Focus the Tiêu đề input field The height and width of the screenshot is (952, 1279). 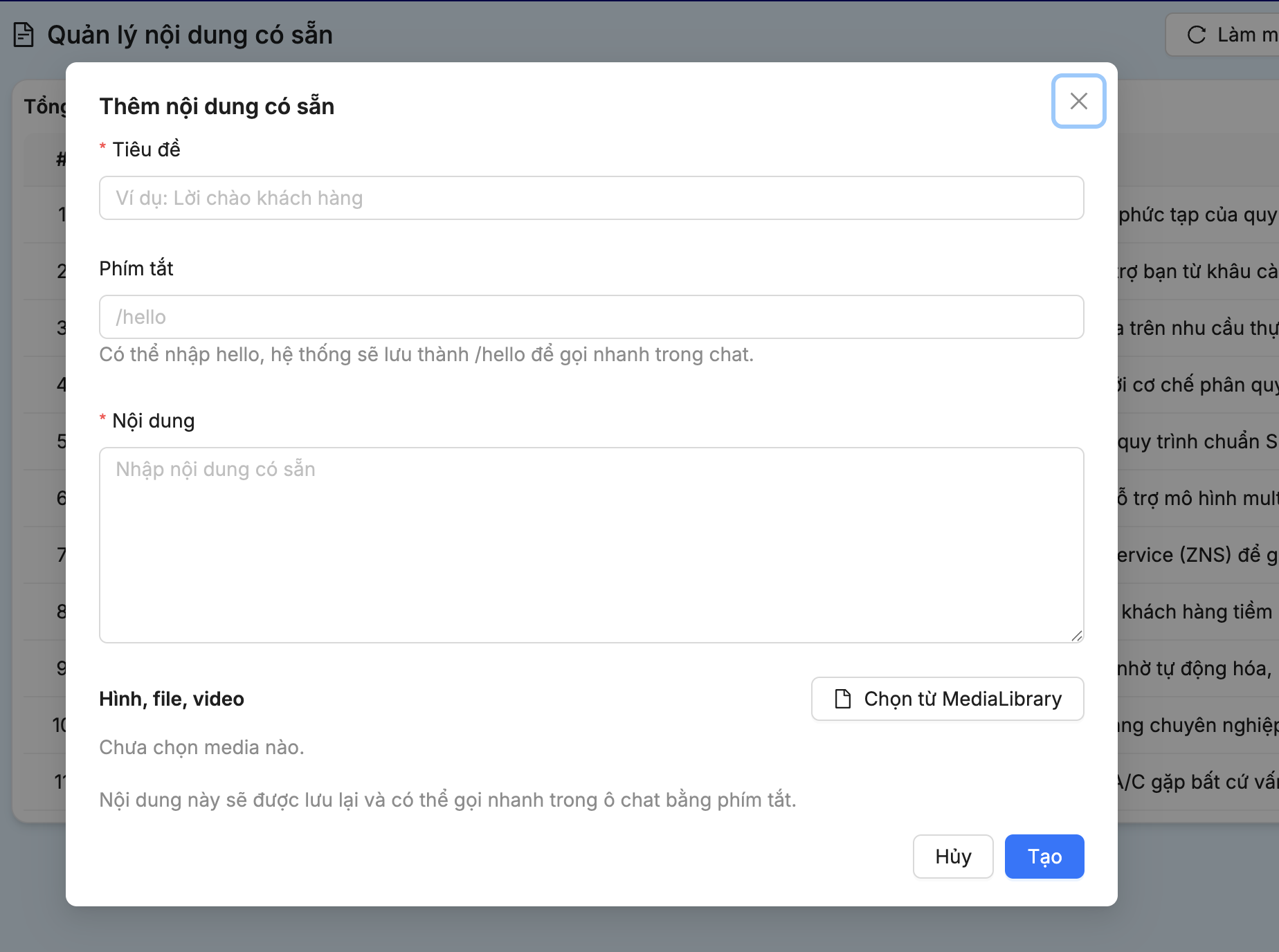click(x=591, y=198)
